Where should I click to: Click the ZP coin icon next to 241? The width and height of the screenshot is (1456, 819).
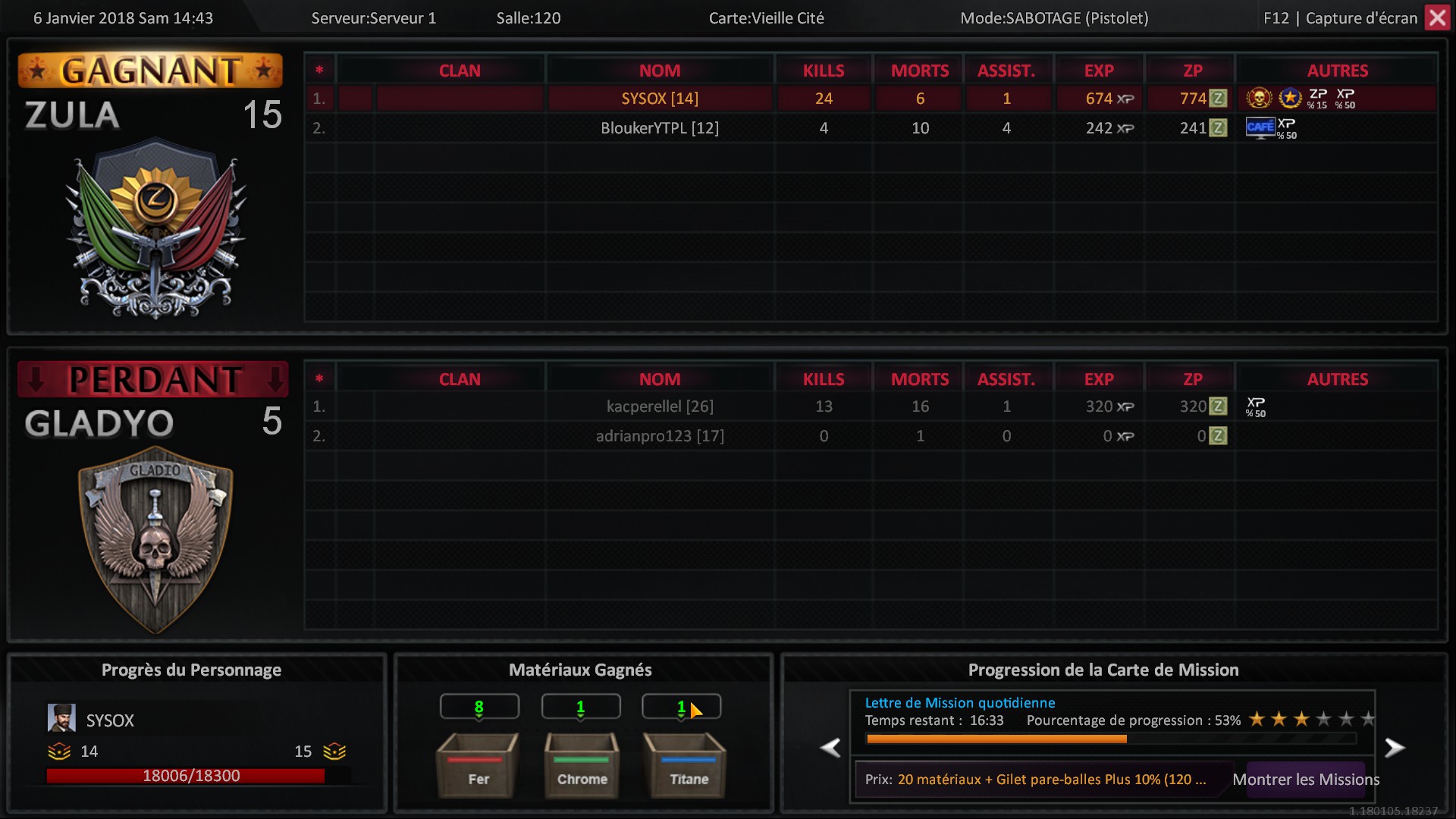tap(1218, 128)
